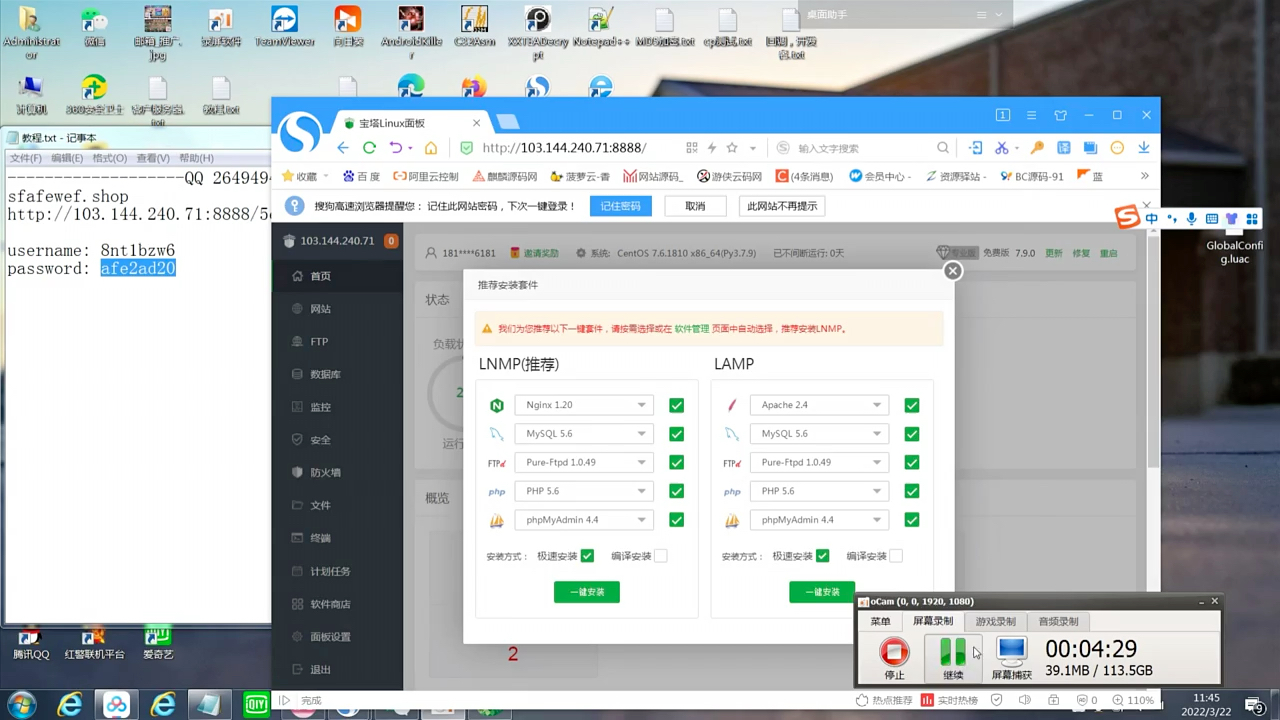
Task: Reload the page with the refresh icon
Action: tap(369, 148)
